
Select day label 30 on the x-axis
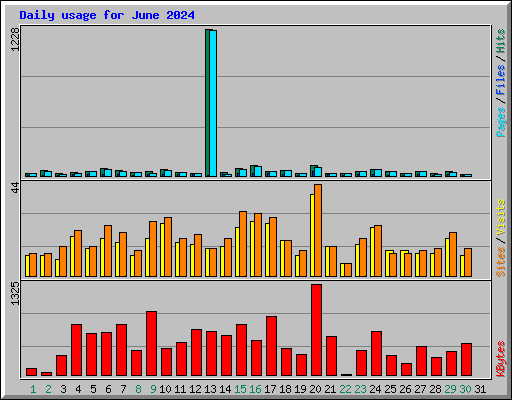point(465,389)
